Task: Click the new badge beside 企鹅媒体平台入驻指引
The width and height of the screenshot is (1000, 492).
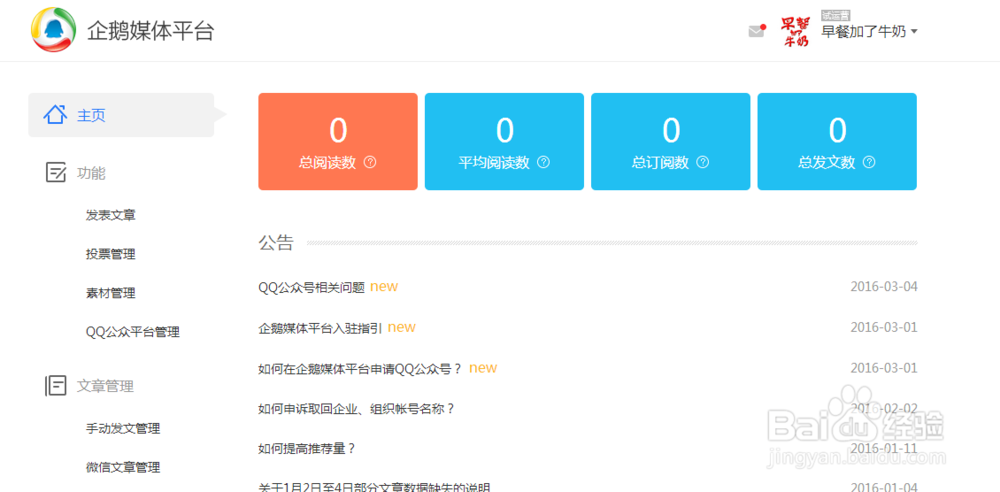Action: [402, 327]
